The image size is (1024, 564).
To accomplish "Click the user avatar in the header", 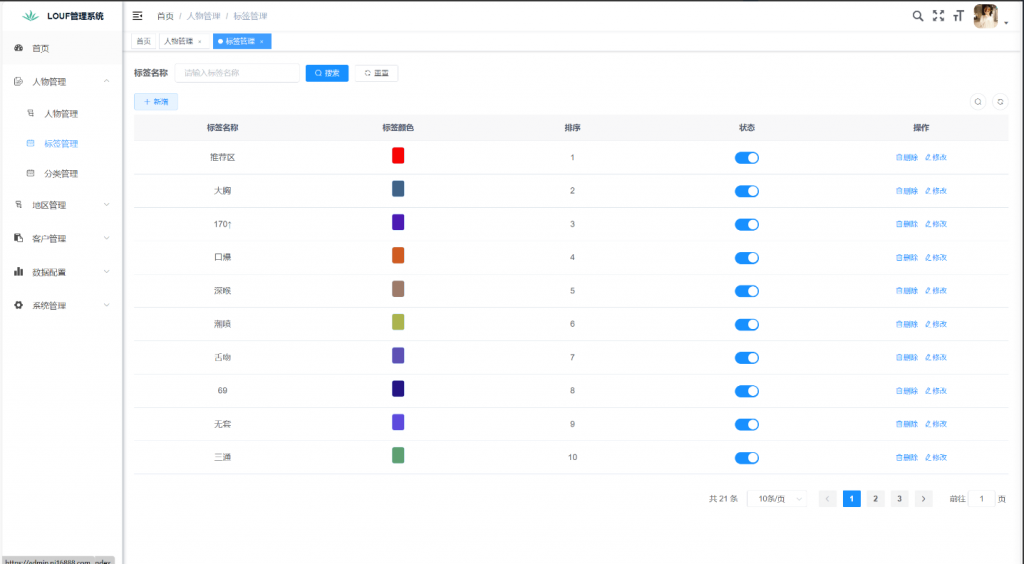I will pos(986,16).
